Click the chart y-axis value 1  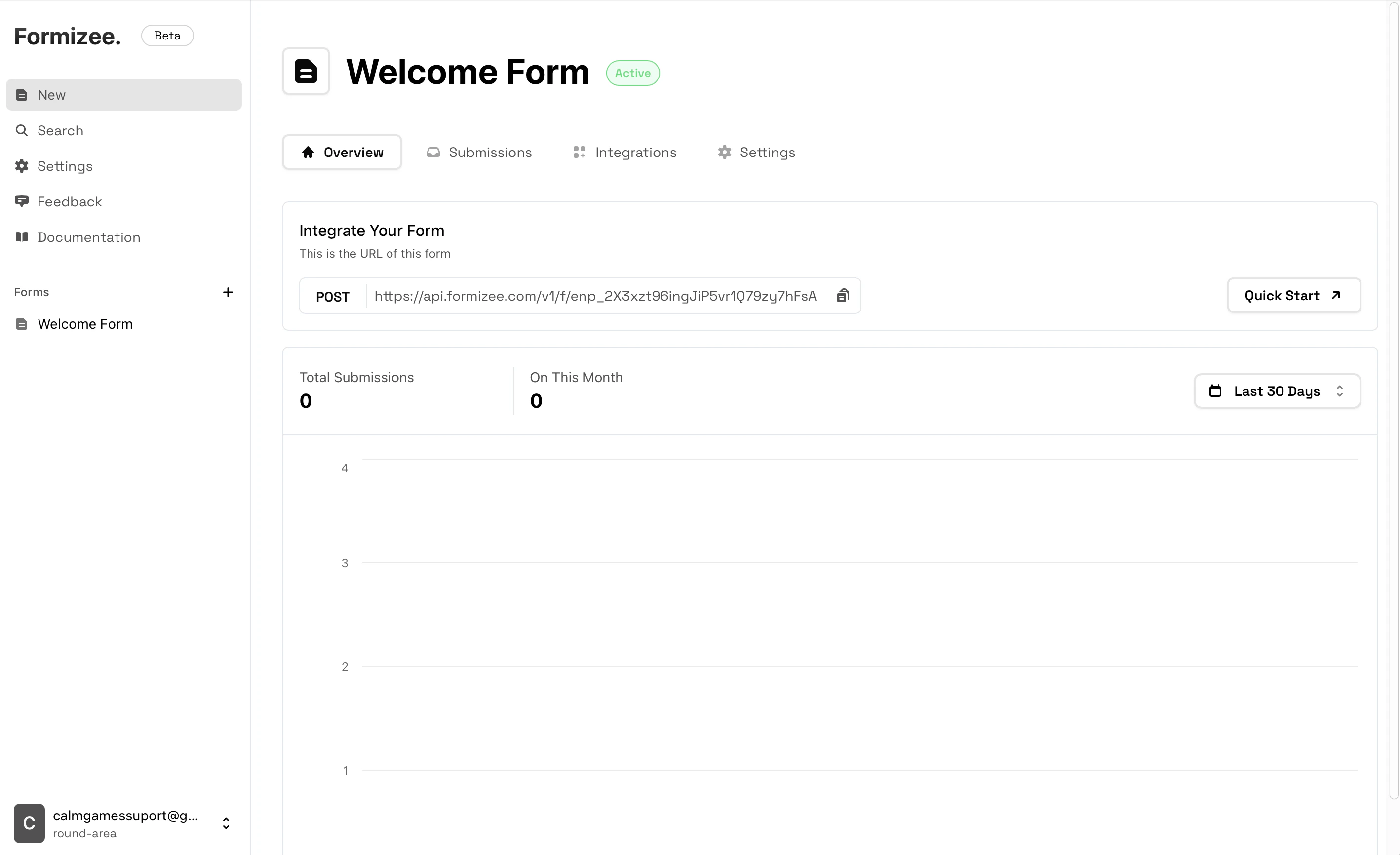coord(346,771)
